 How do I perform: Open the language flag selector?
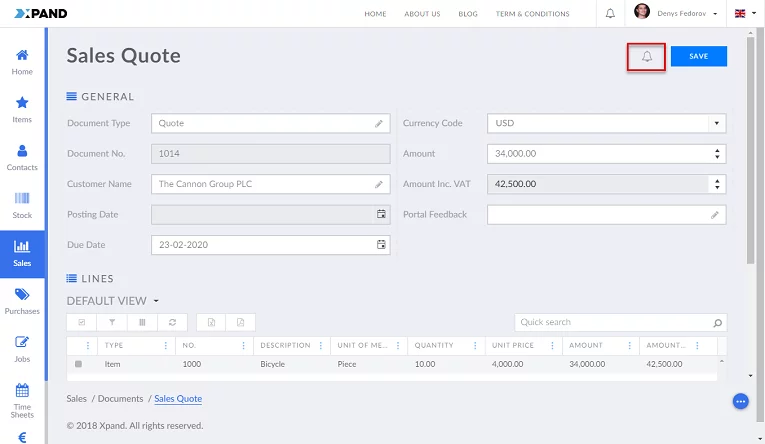coord(745,13)
